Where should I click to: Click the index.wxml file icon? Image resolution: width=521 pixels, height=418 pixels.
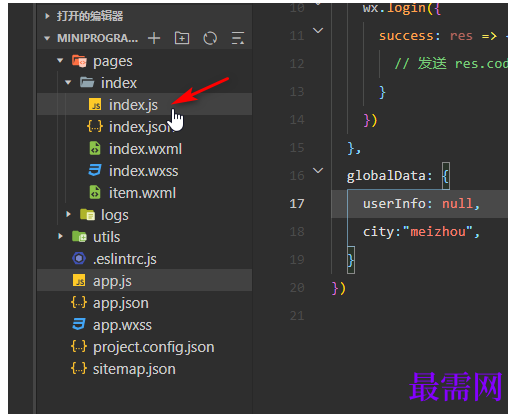coord(95,149)
